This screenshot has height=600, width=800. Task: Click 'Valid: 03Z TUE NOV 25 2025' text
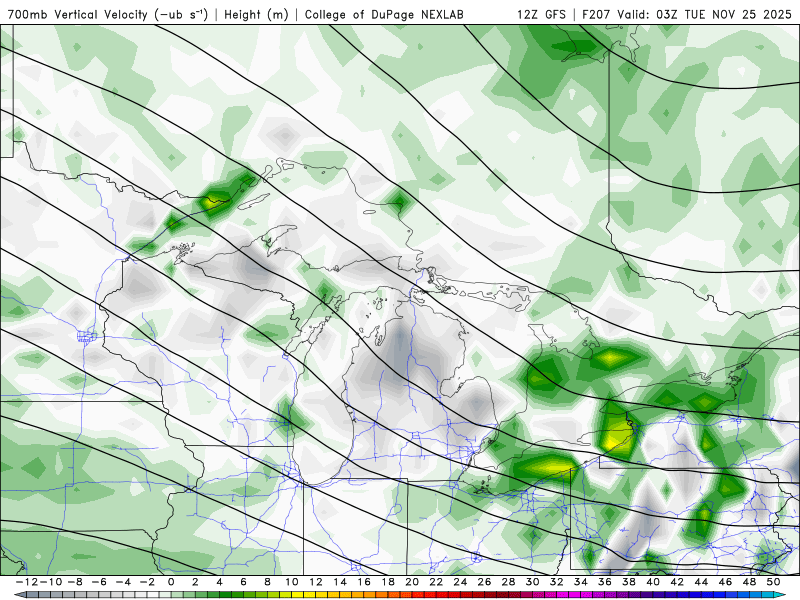coord(705,14)
